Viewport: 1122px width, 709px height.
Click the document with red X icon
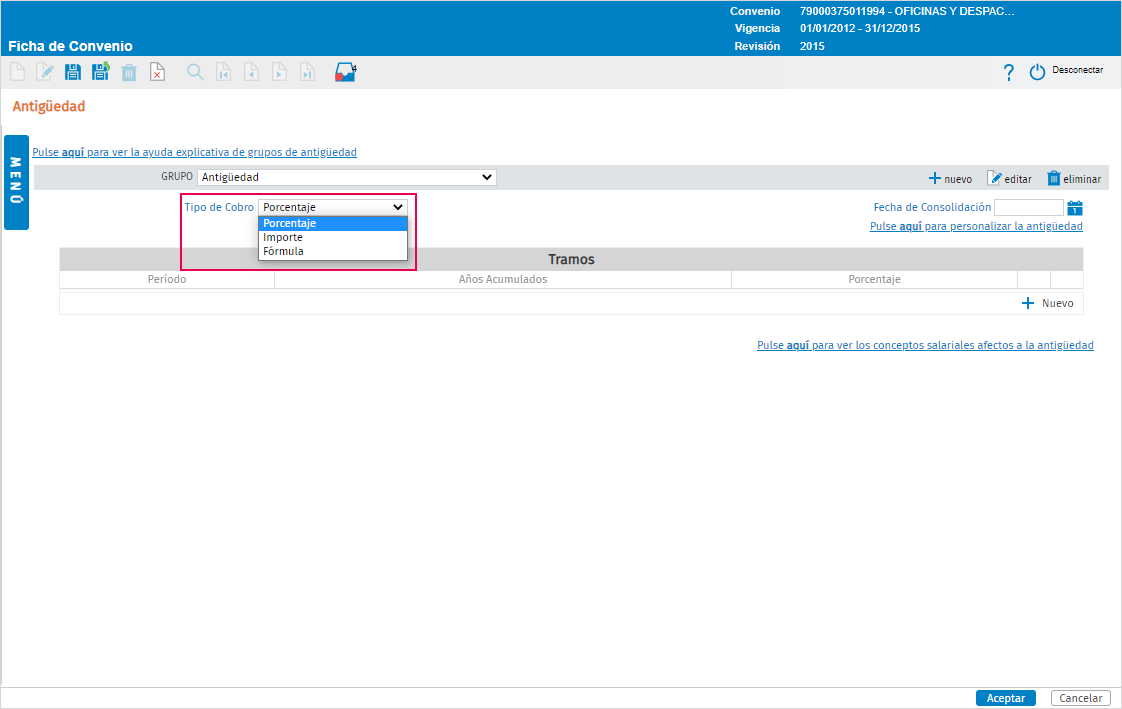point(157,72)
